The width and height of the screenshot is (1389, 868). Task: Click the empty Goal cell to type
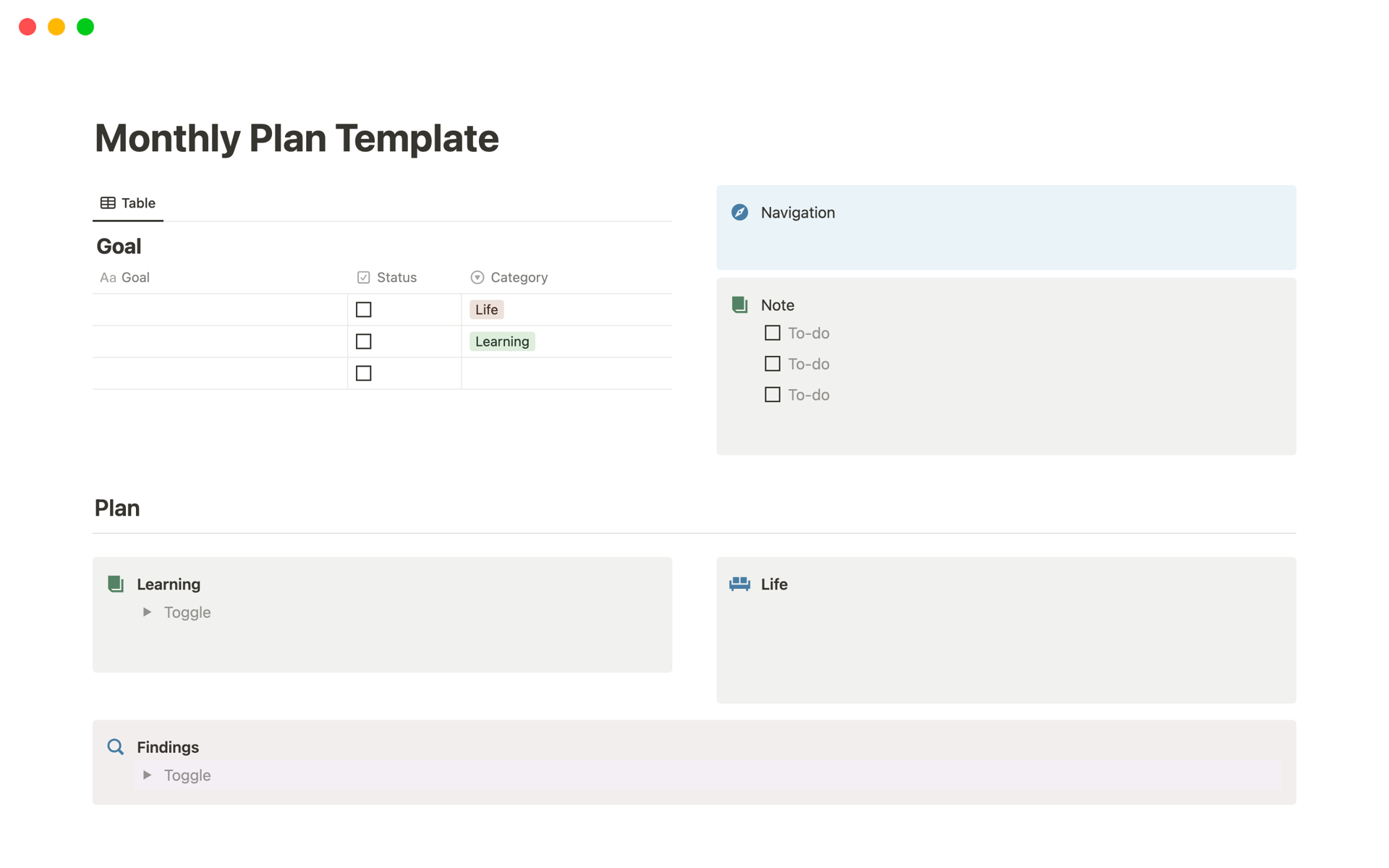[217, 309]
